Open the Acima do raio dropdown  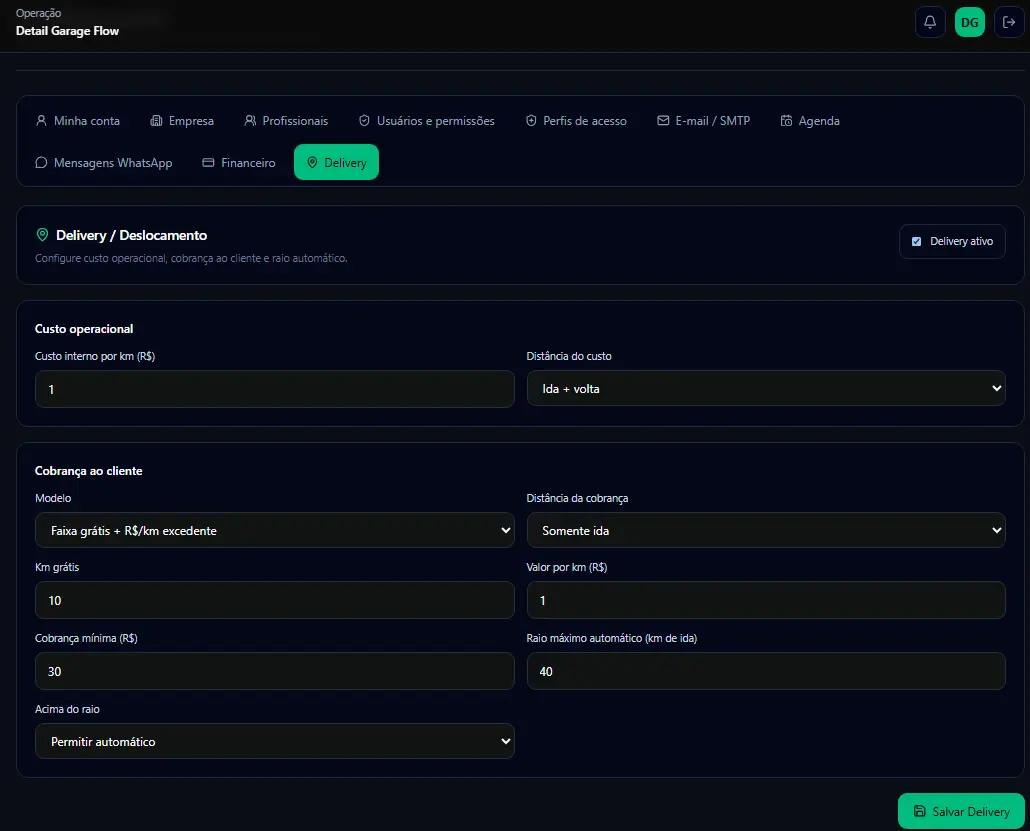[275, 741]
